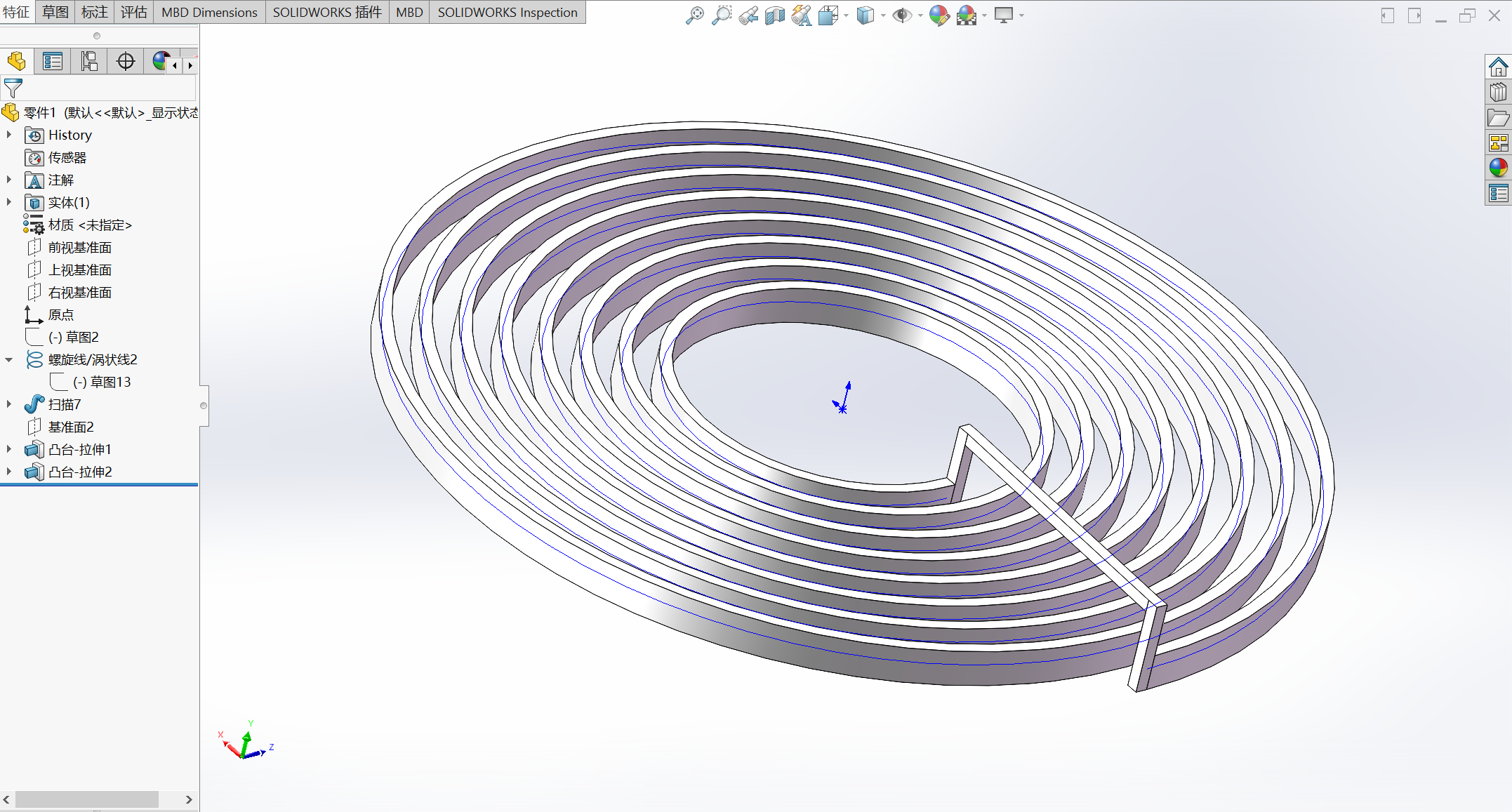Select the Zoom to Area tool
Image resolution: width=1512 pixels, height=812 pixels.
721,15
